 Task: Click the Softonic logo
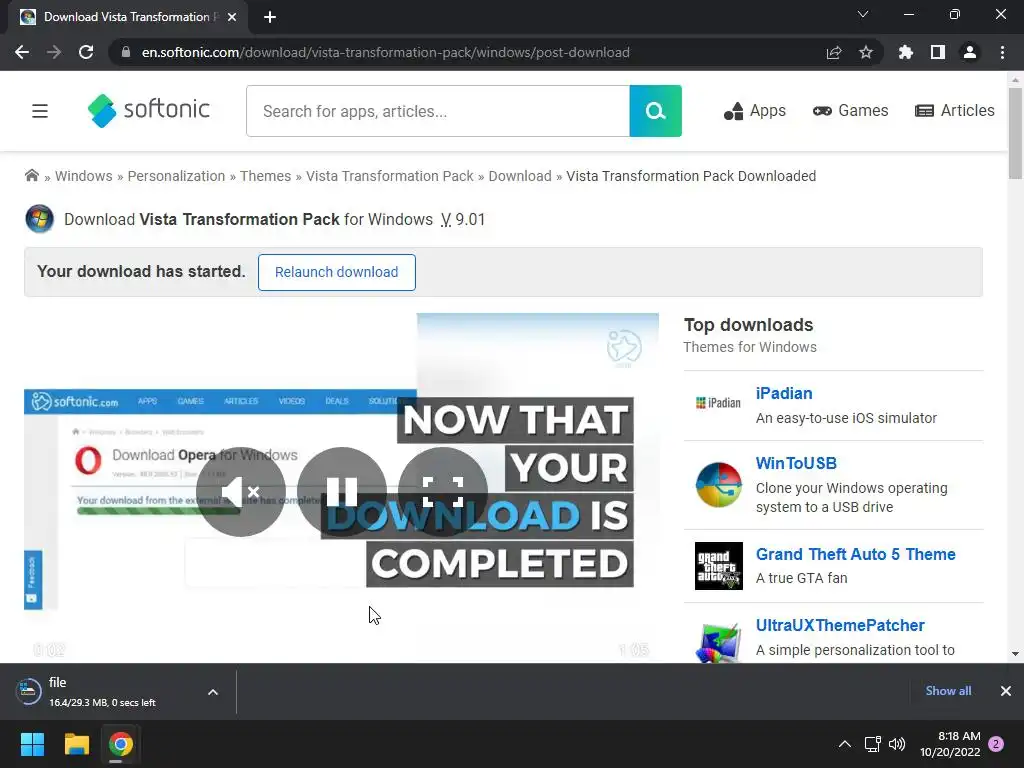pyautogui.click(x=148, y=110)
